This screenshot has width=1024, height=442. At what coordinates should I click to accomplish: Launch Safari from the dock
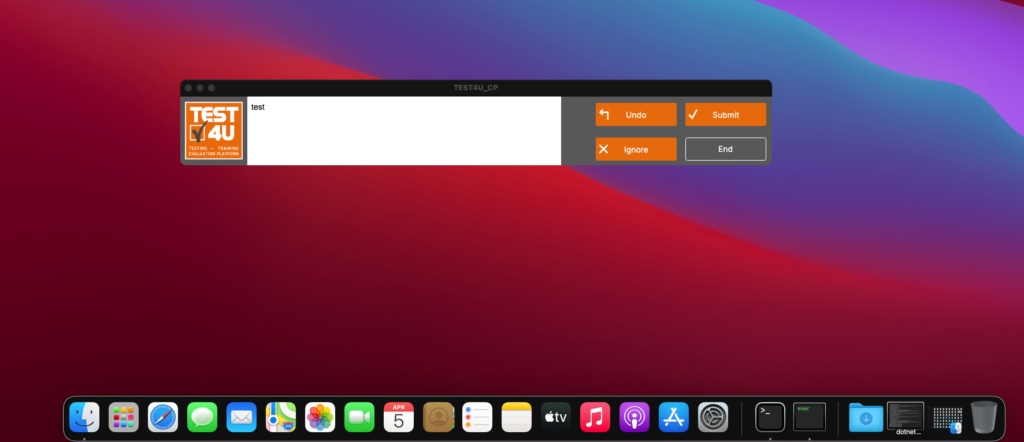point(163,417)
